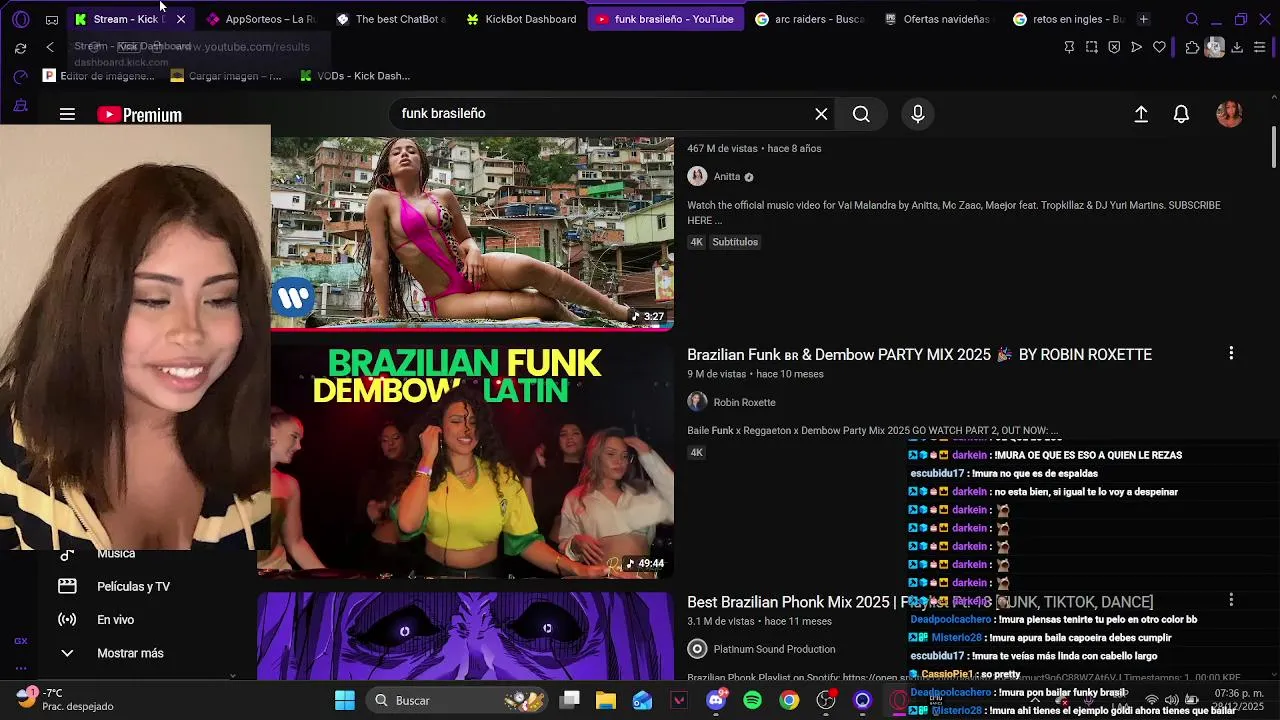Viewport: 1280px width, 720px height.
Task: Click the 4K badge under Robin Roxette
Action: (x=697, y=452)
